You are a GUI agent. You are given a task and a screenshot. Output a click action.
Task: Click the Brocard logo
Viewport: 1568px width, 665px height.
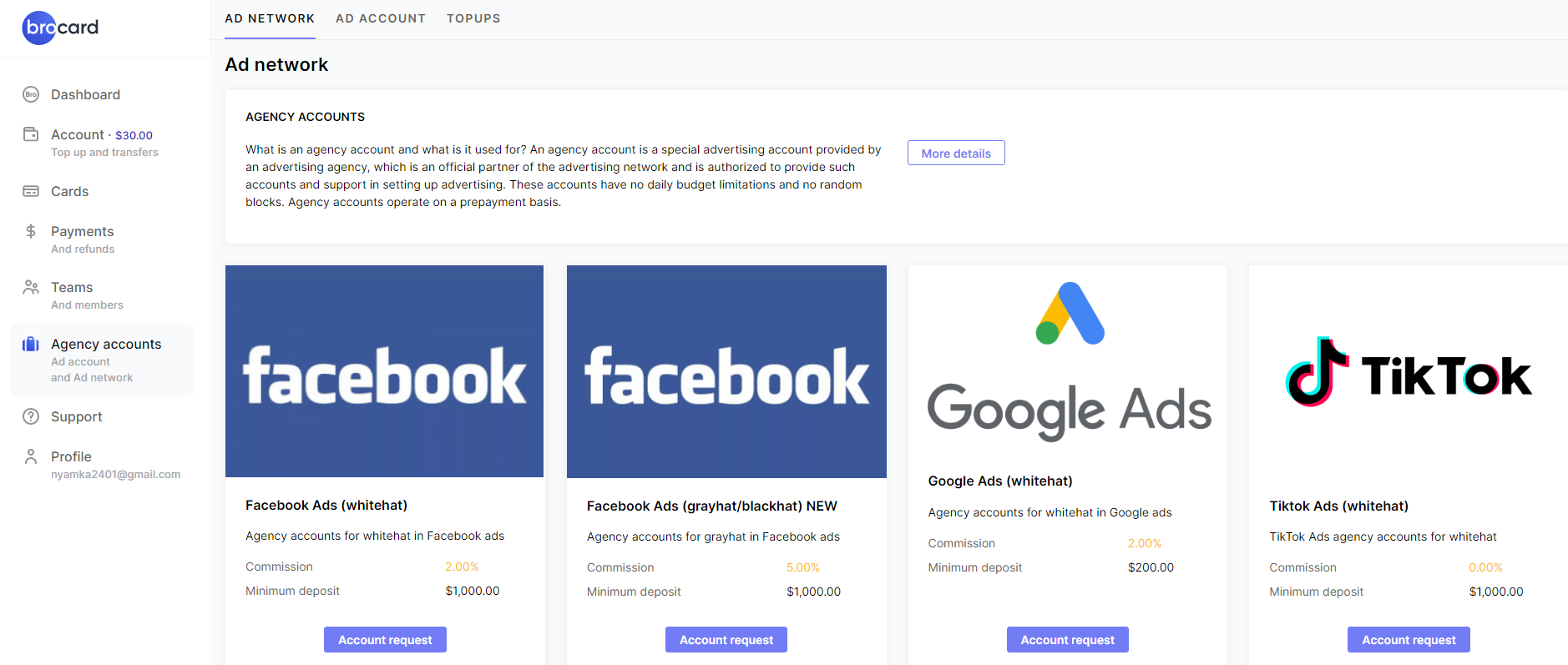pos(60,28)
